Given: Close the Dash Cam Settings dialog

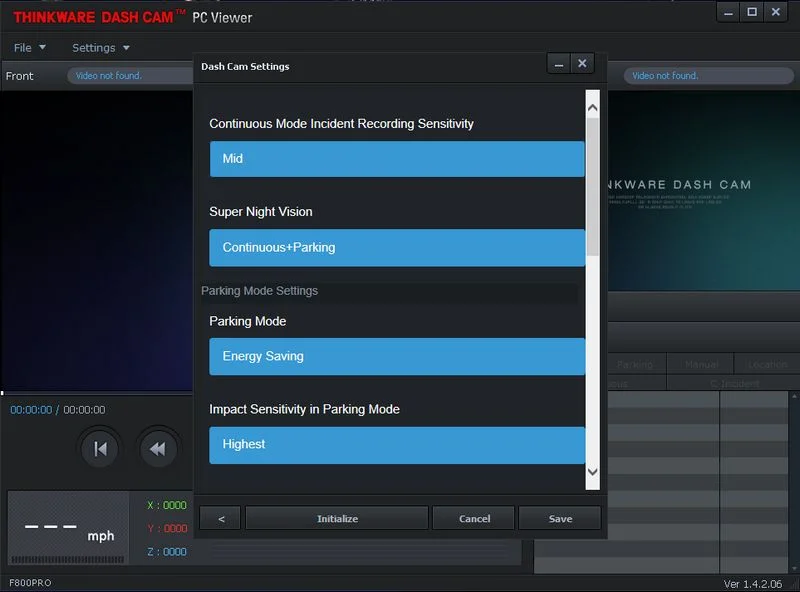Looking at the screenshot, I should click(x=582, y=64).
